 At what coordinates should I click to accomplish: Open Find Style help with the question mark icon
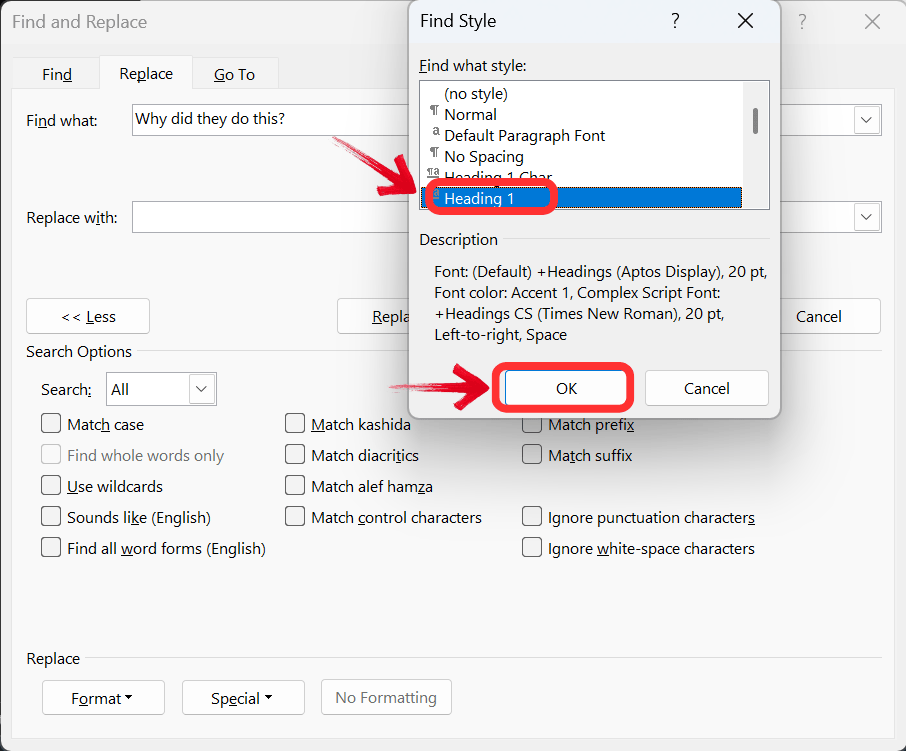point(675,20)
